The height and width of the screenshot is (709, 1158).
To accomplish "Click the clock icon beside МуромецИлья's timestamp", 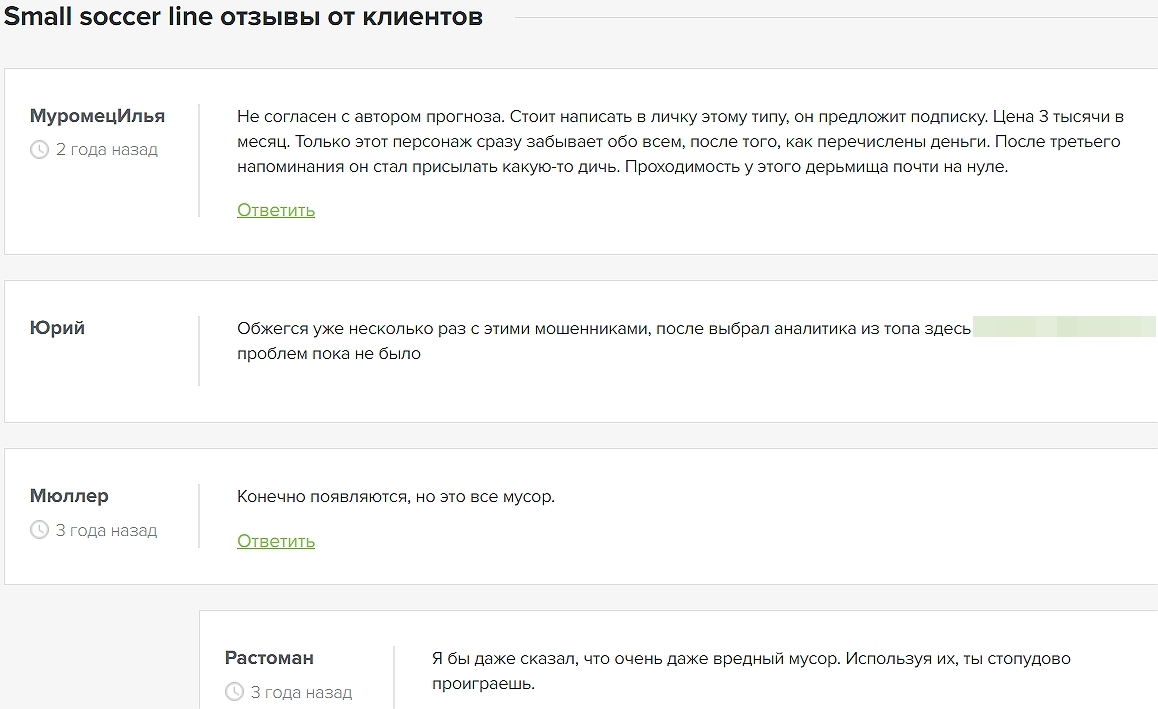I will (38, 149).
